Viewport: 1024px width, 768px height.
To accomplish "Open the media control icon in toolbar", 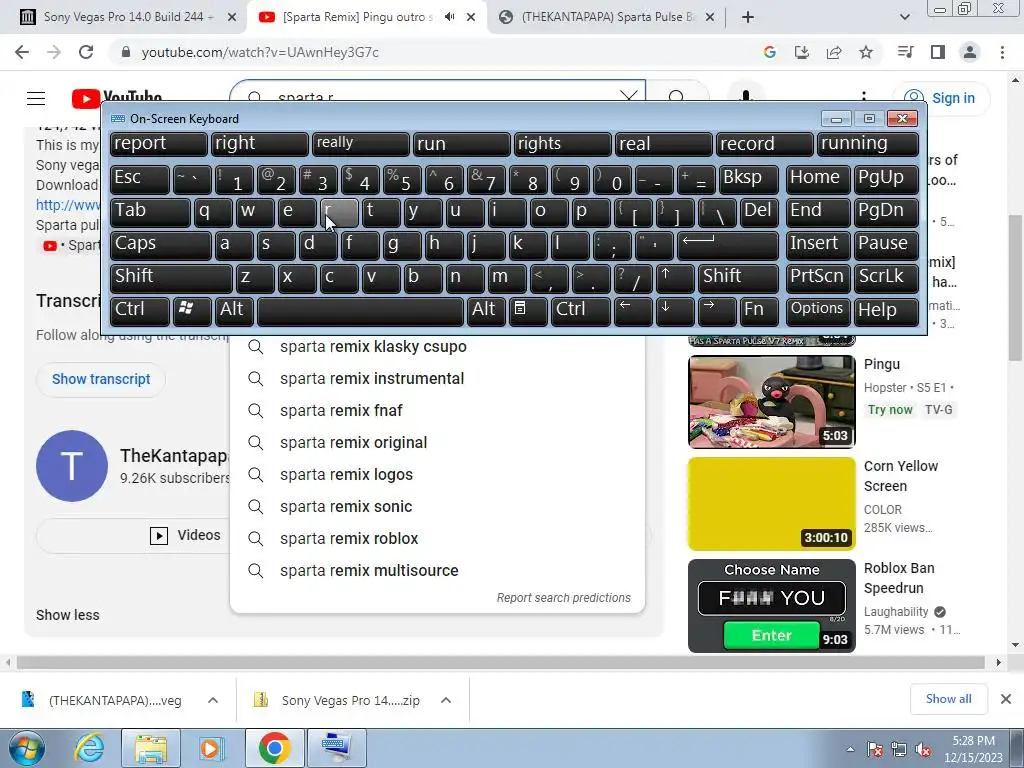I will click(906, 52).
